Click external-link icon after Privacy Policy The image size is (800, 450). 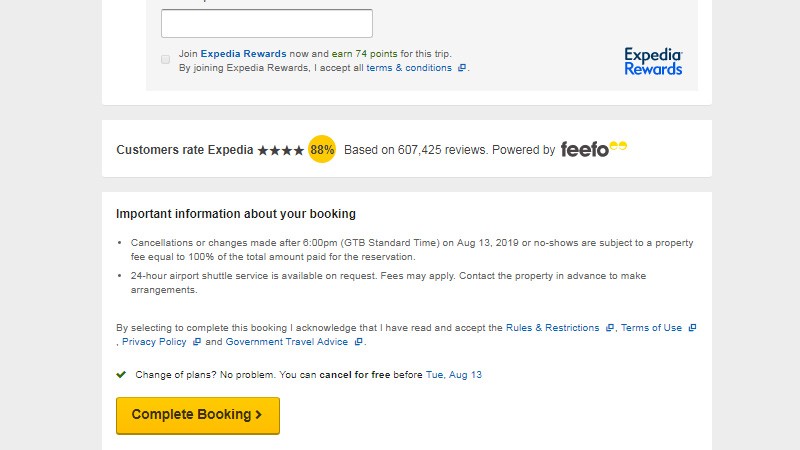pyautogui.click(x=197, y=342)
